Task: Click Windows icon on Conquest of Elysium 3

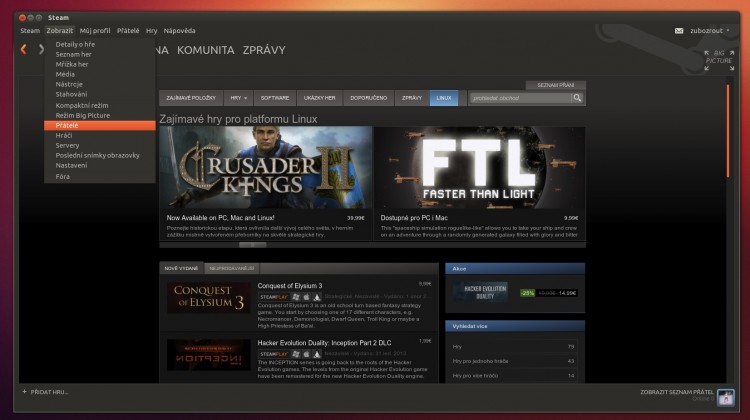Action: click(x=296, y=297)
